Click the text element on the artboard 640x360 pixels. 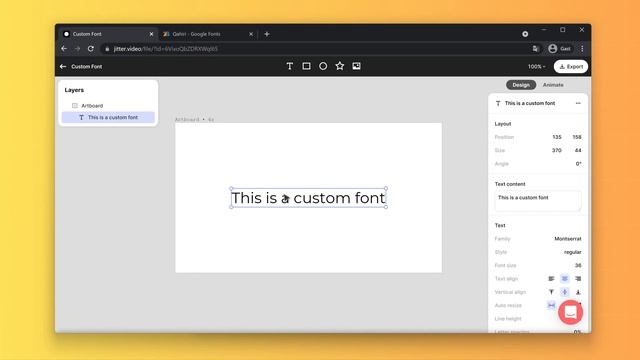[309, 198]
